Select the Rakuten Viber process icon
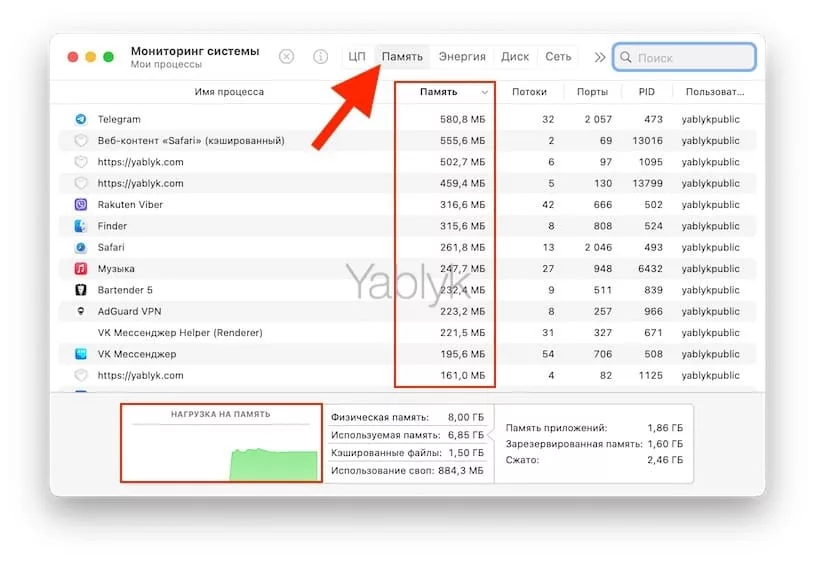Screen dimensions: 815x562 click(x=81, y=205)
